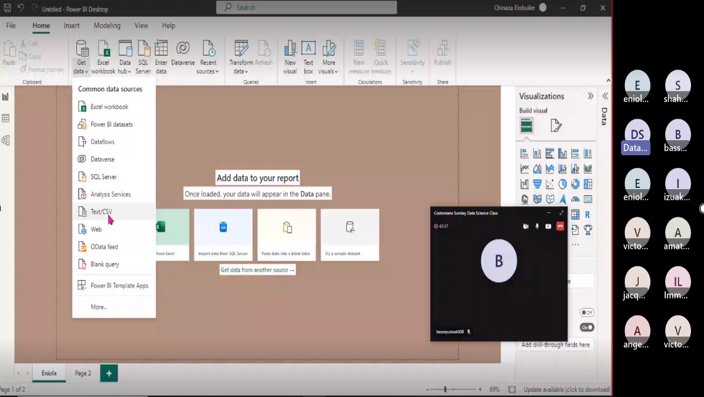This screenshot has height=397, width=704.
Task: Click the Enter data ribbon icon
Action: click(x=161, y=49)
